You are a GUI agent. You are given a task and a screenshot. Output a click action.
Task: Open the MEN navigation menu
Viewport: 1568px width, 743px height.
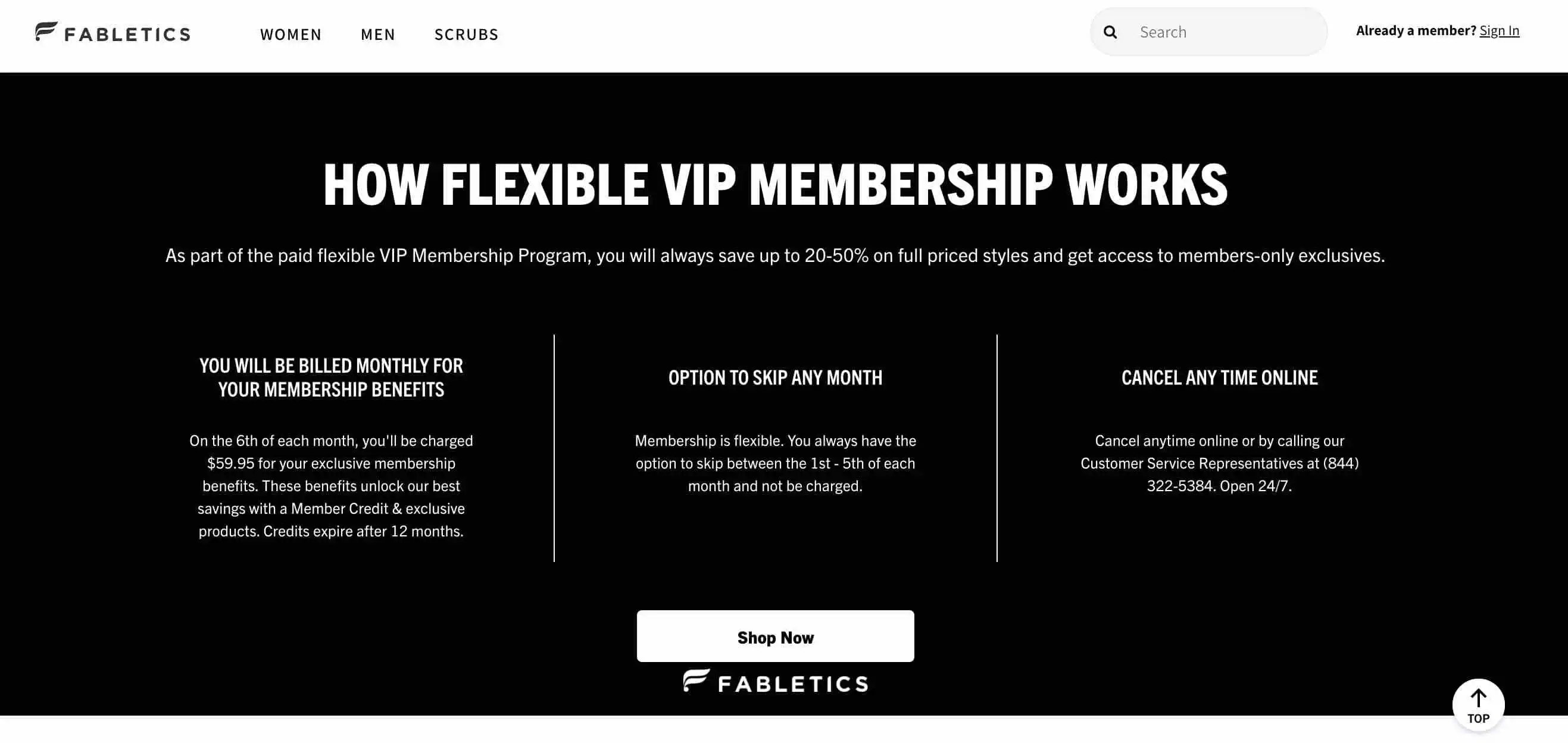378,35
